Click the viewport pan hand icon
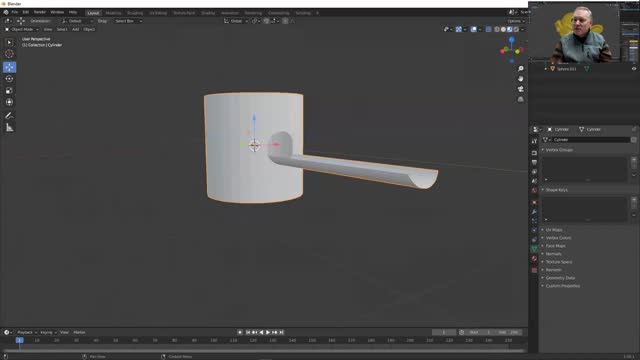 click(x=520, y=79)
